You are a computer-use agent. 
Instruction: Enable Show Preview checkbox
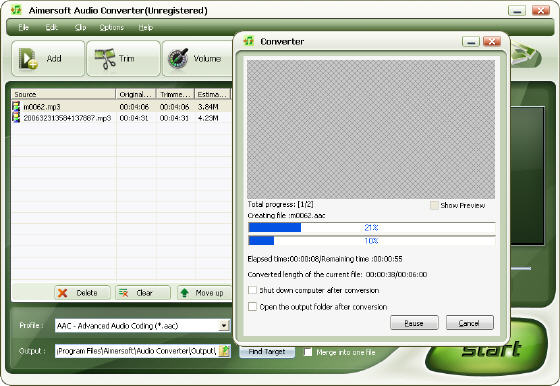434,205
